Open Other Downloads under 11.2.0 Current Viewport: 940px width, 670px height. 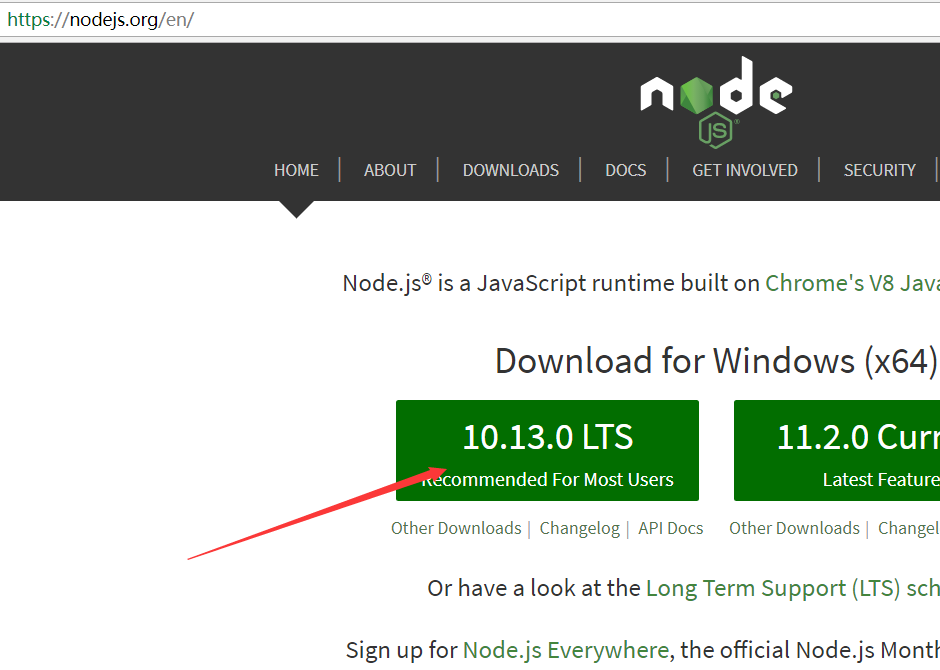tap(794, 528)
